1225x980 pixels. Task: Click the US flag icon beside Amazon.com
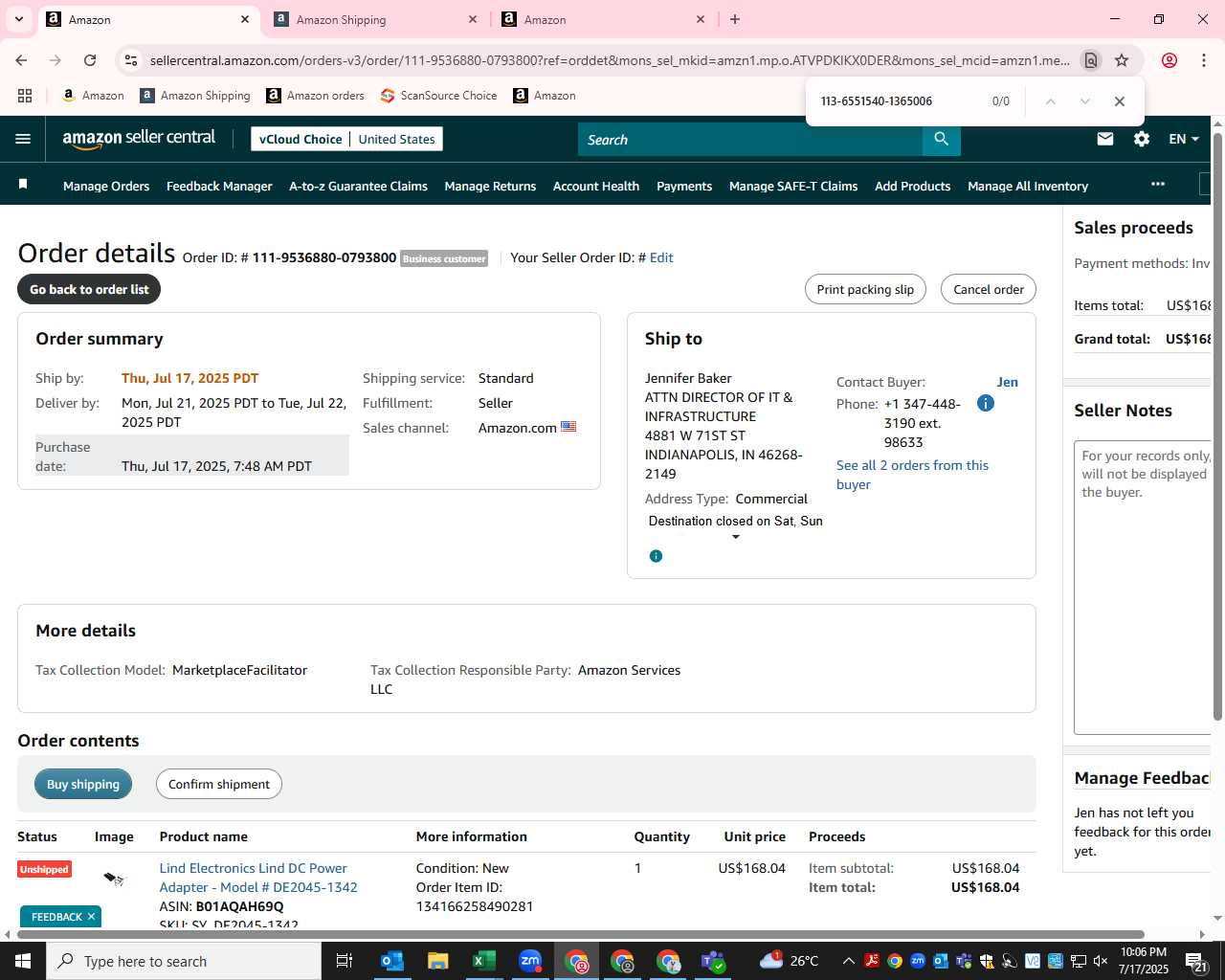click(x=568, y=427)
